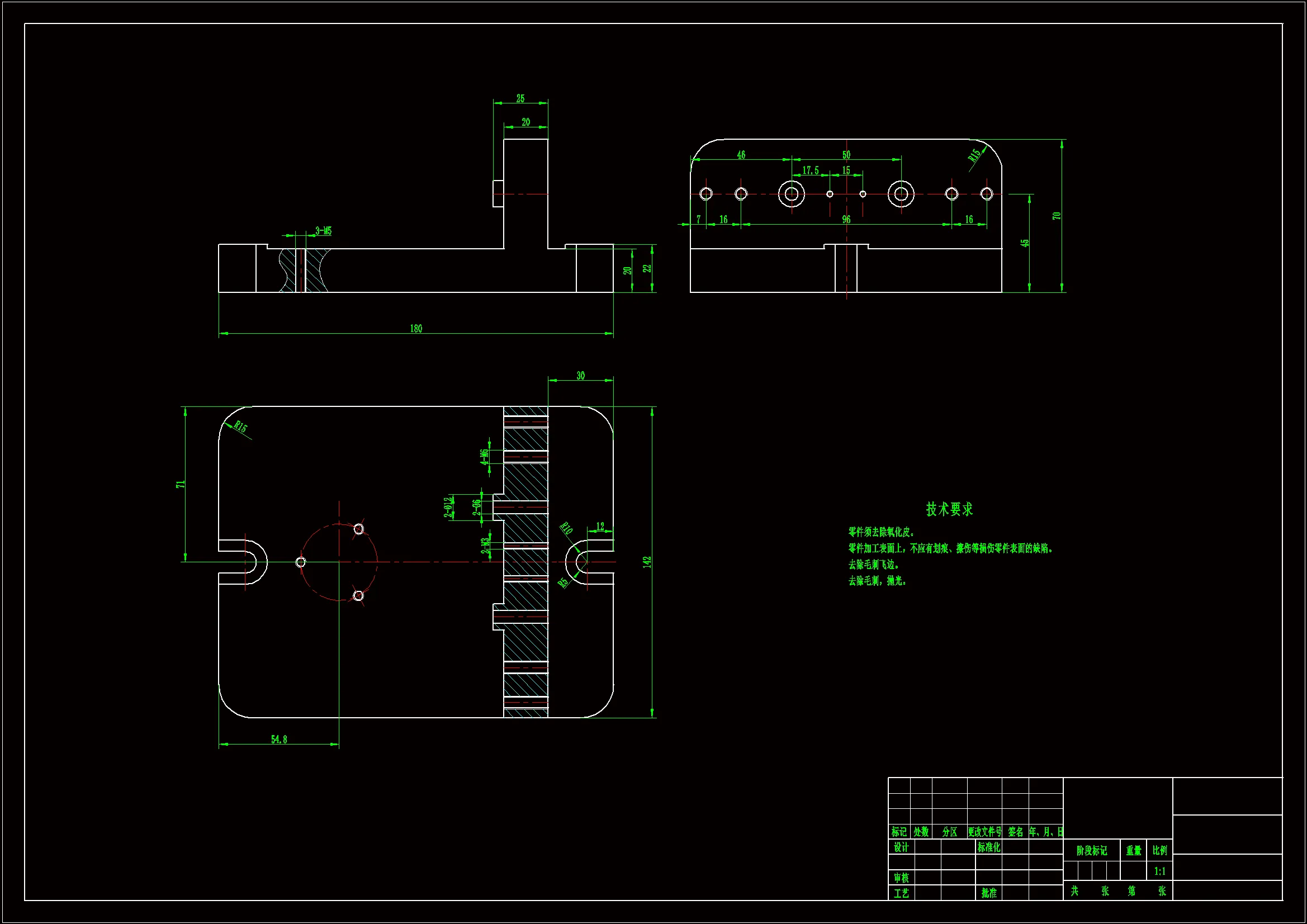
Task: Click the 更改文件号 header cell
Action: pos(985,832)
